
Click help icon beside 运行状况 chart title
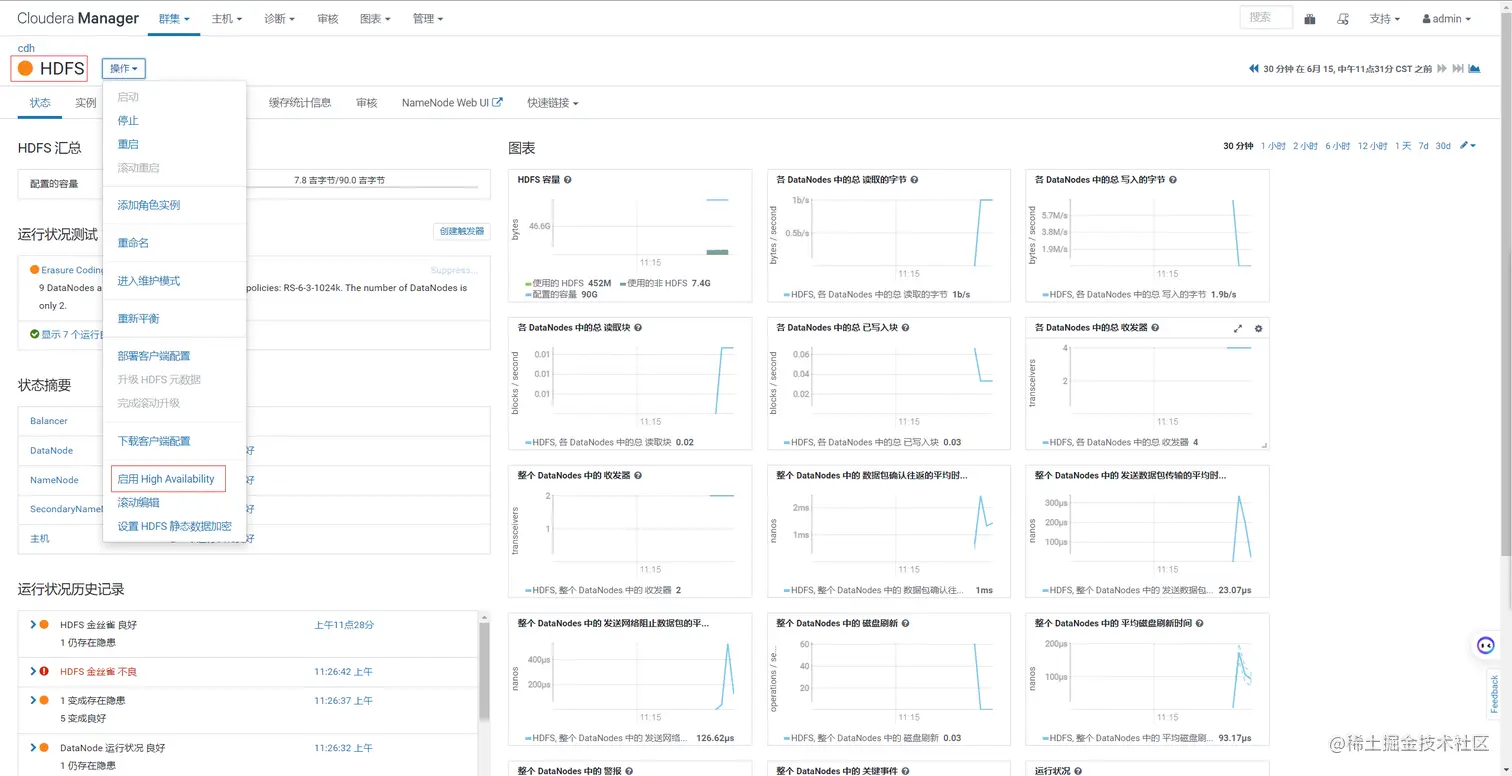click(x=1080, y=771)
